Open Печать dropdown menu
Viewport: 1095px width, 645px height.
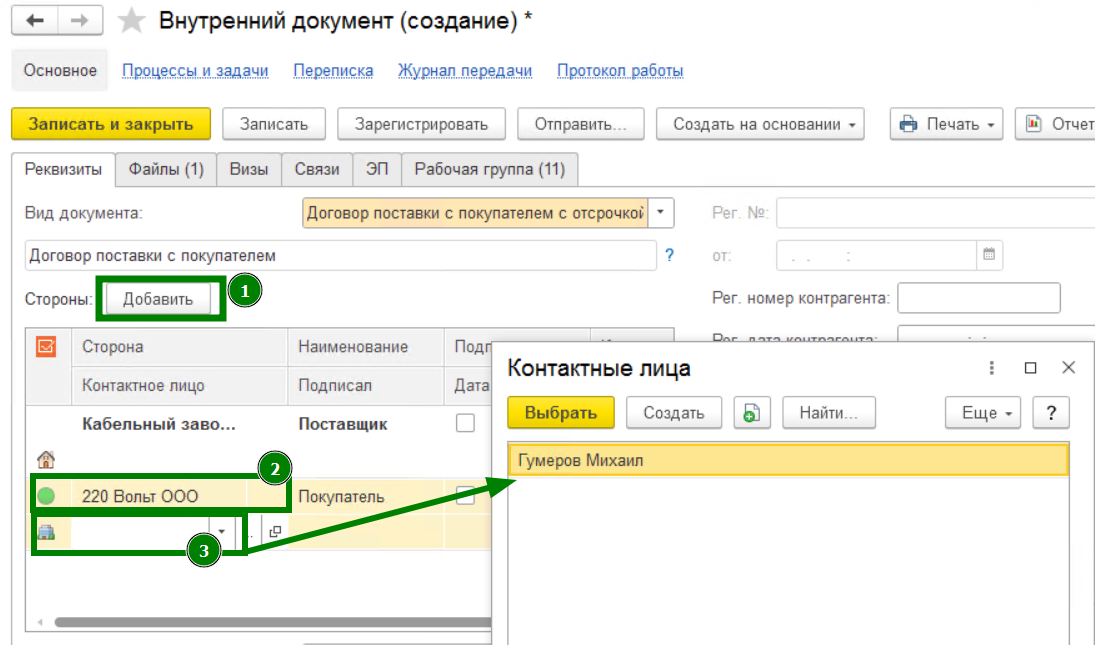(x=946, y=124)
